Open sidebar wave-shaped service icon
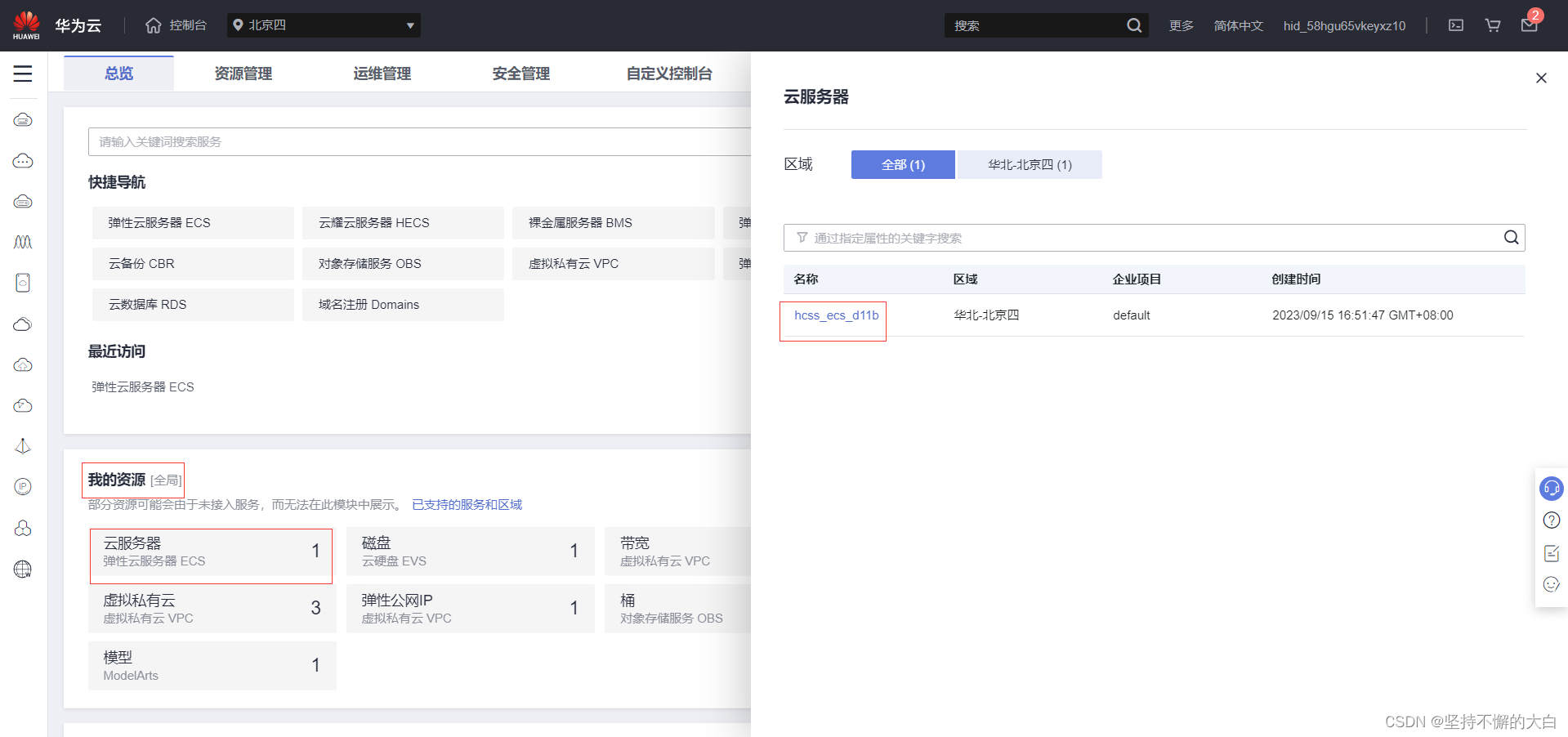Image resolution: width=1568 pixels, height=737 pixels. (x=23, y=243)
